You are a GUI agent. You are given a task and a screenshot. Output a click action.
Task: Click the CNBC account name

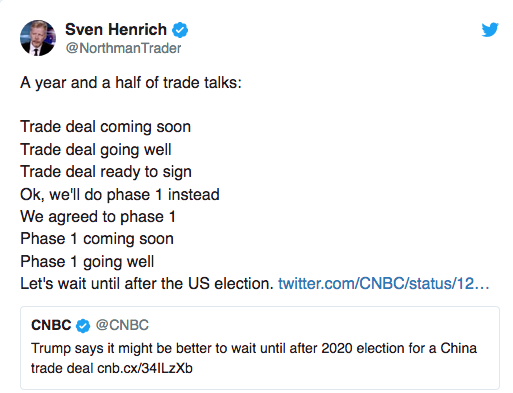[51, 325]
